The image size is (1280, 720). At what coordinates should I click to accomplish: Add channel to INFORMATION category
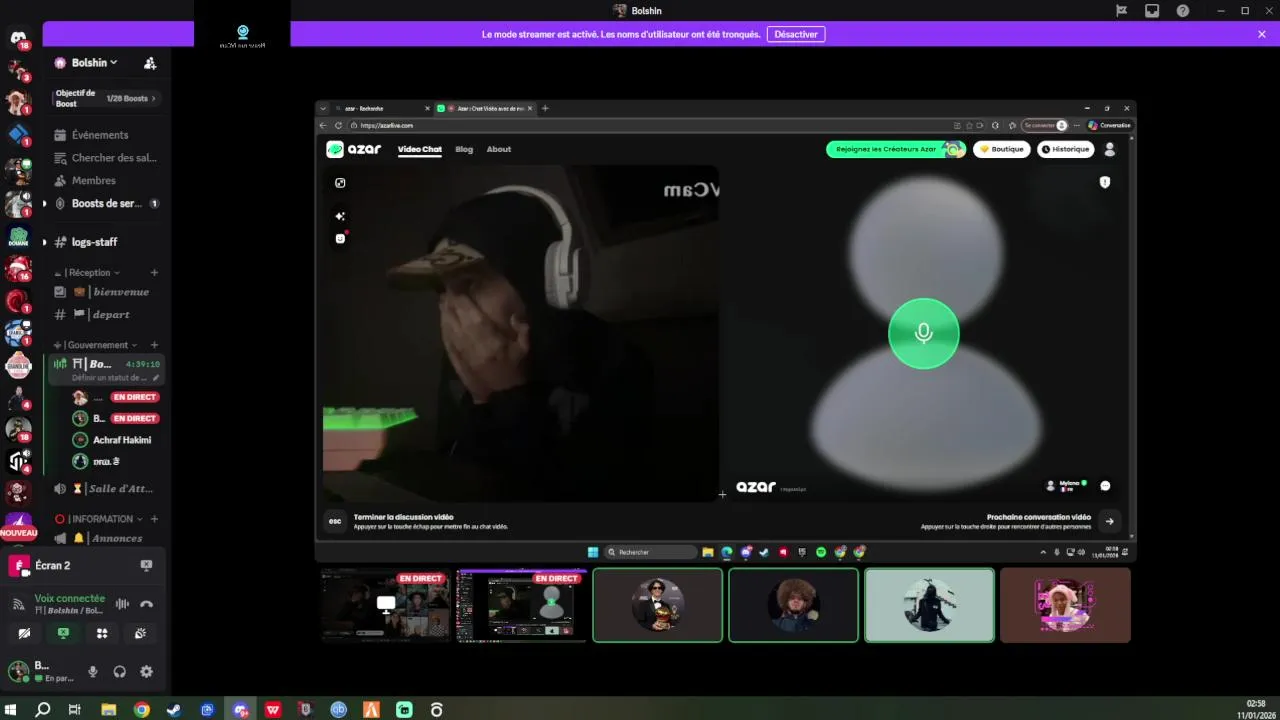tap(154, 519)
